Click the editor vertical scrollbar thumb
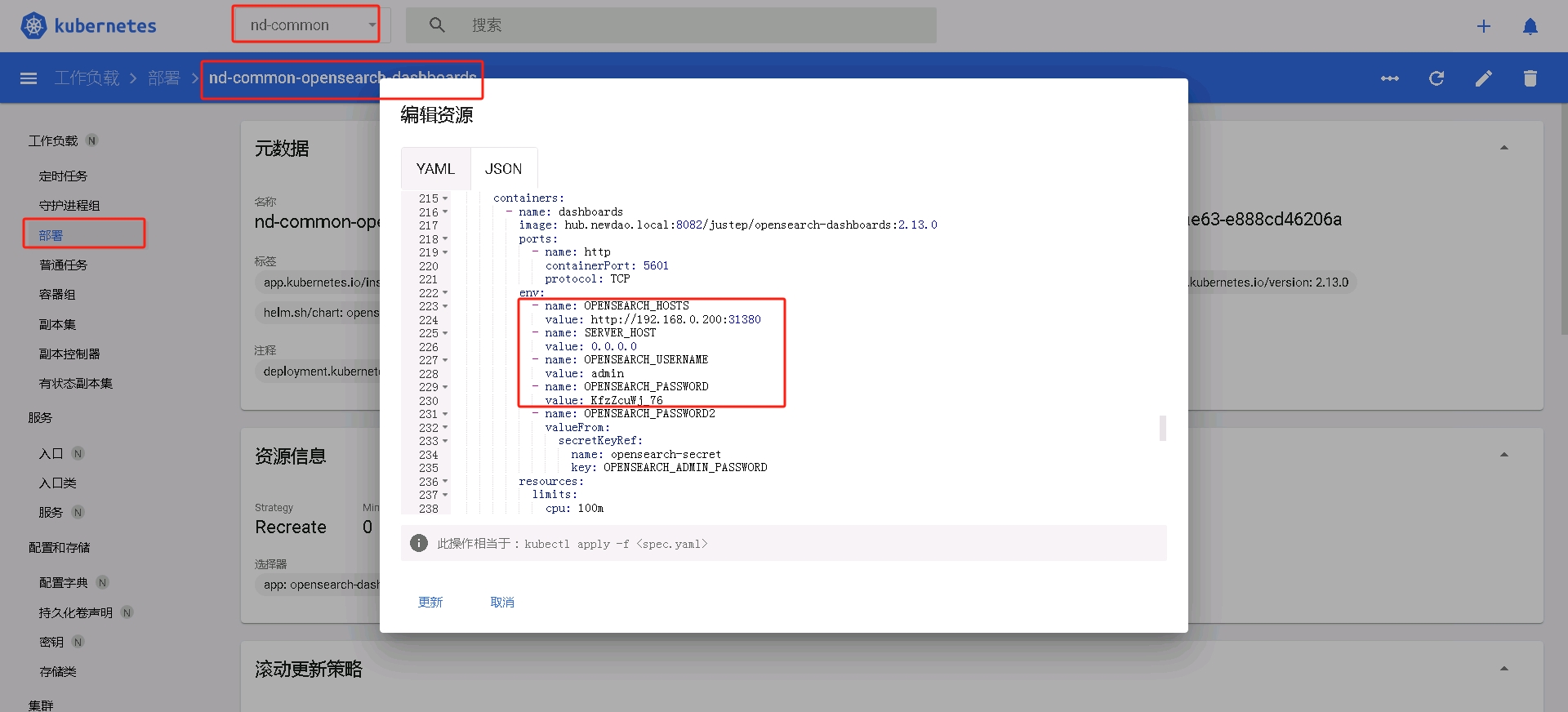Viewport: 1568px width, 712px height. click(x=1162, y=428)
